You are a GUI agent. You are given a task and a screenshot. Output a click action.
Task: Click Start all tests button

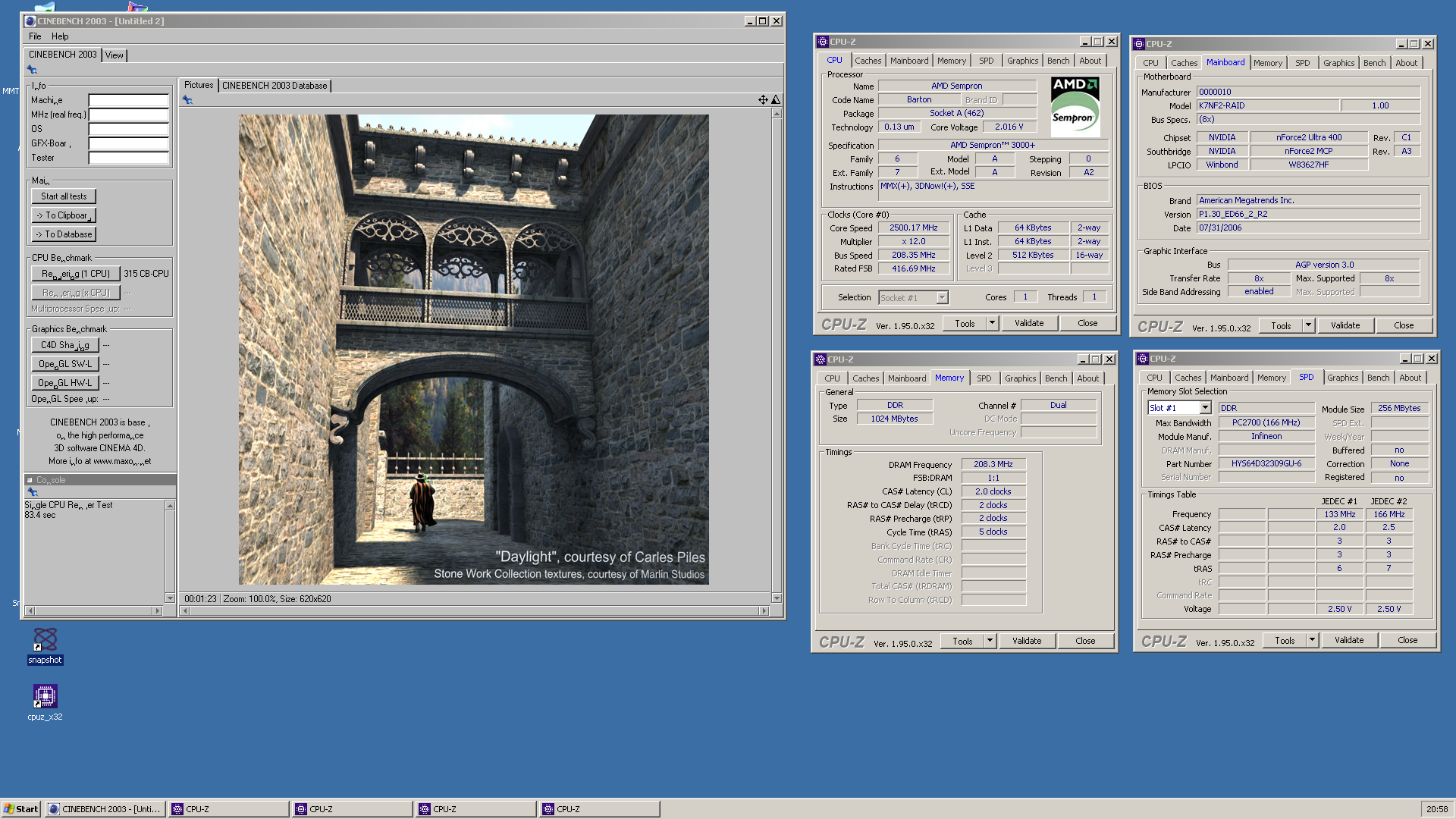[64, 196]
